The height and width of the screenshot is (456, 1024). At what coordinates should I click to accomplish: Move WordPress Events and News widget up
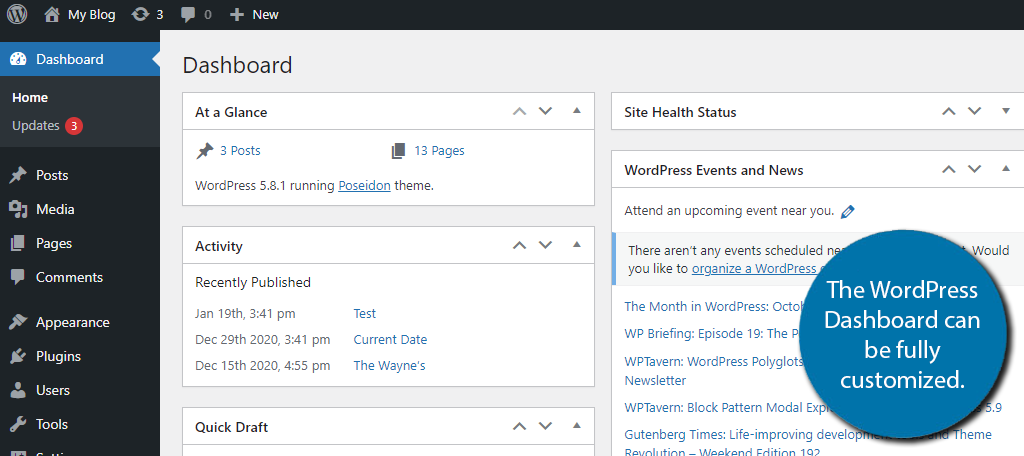tap(948, 169)
